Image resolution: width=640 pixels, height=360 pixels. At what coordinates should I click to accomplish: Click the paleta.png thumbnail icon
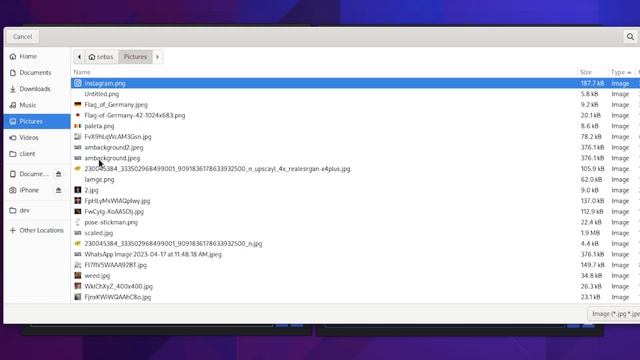click(78, 126)
